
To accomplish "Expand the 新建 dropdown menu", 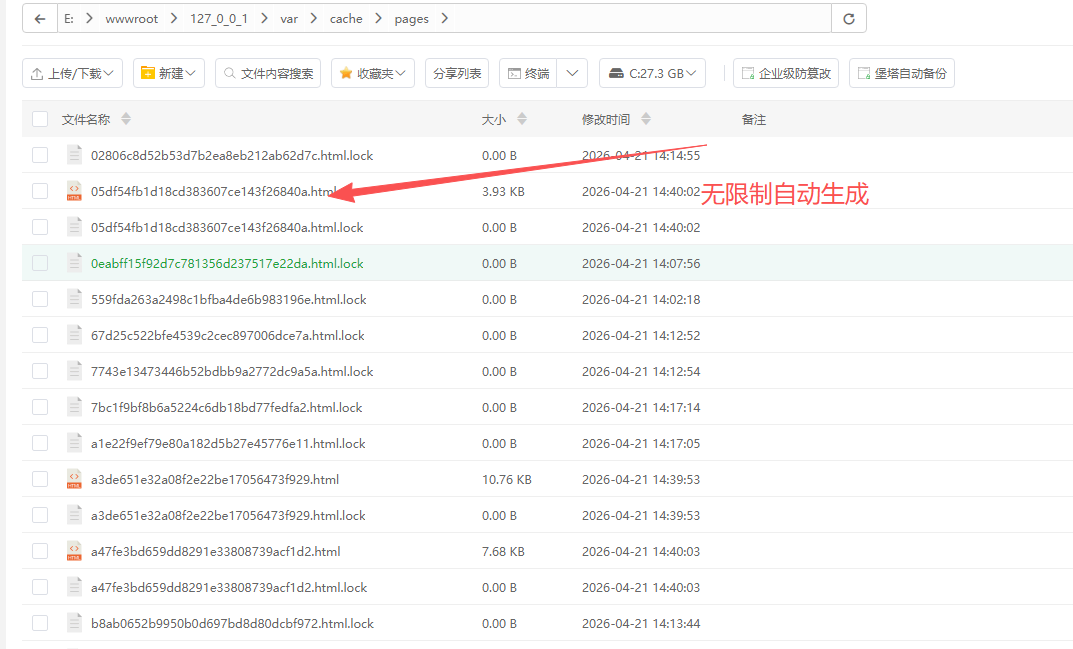I will tap(168, 73).
